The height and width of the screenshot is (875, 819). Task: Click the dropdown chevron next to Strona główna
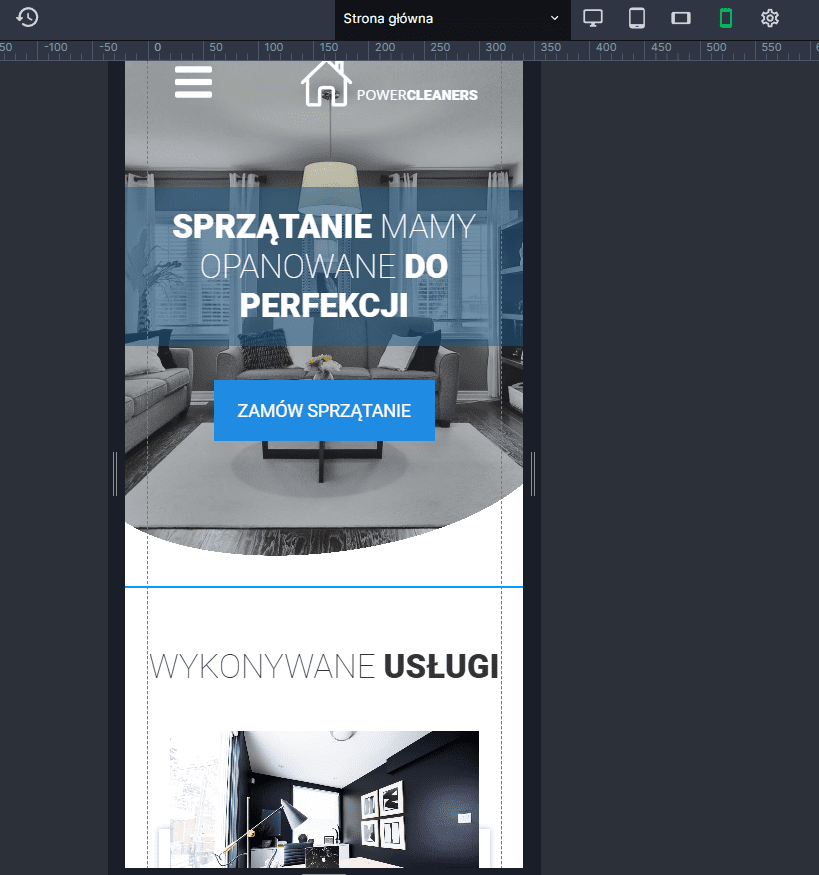click(x=555, y=18)
